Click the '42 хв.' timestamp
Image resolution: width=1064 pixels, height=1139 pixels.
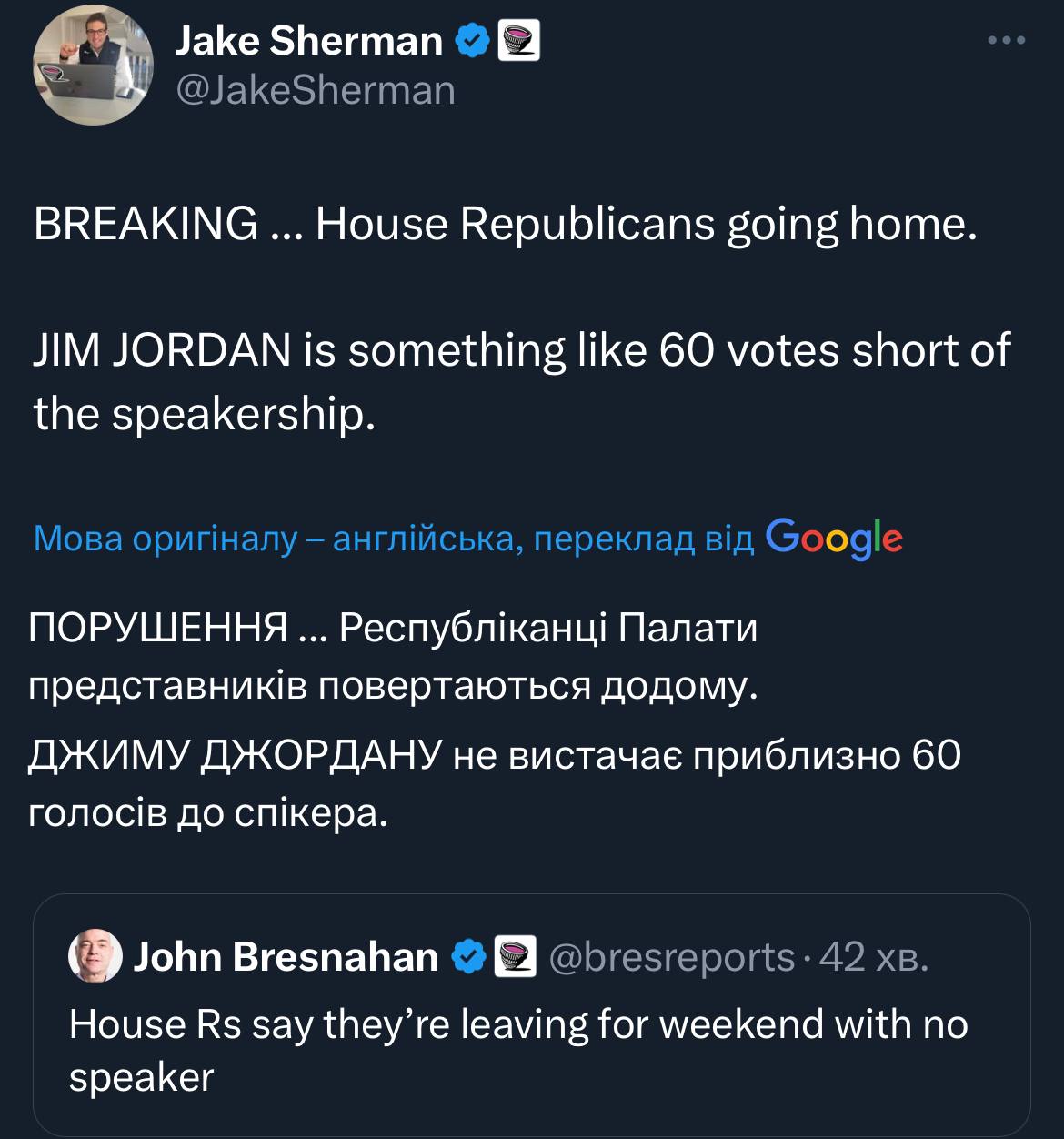coord(874,957)
